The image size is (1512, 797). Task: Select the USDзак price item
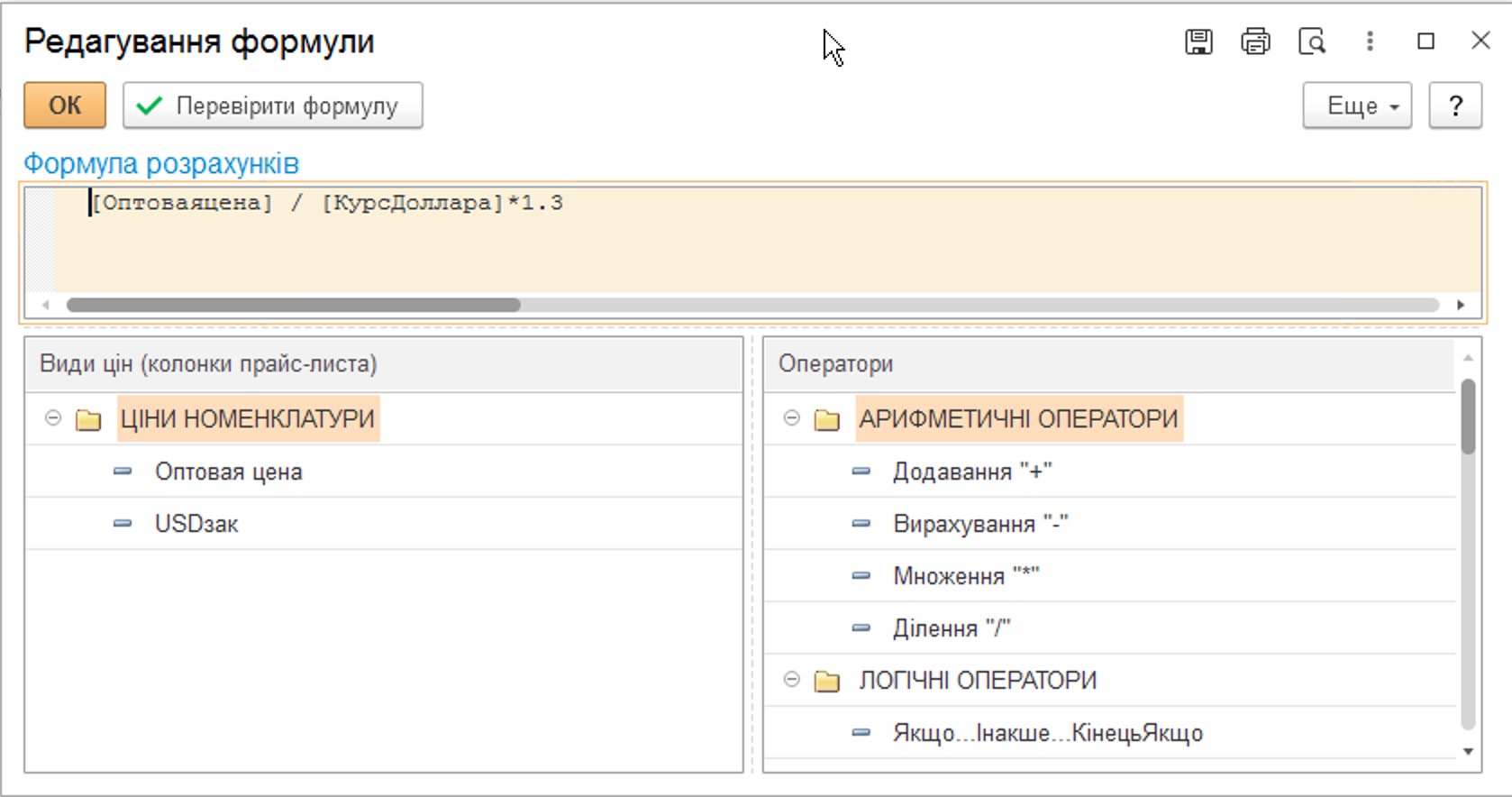196,524
